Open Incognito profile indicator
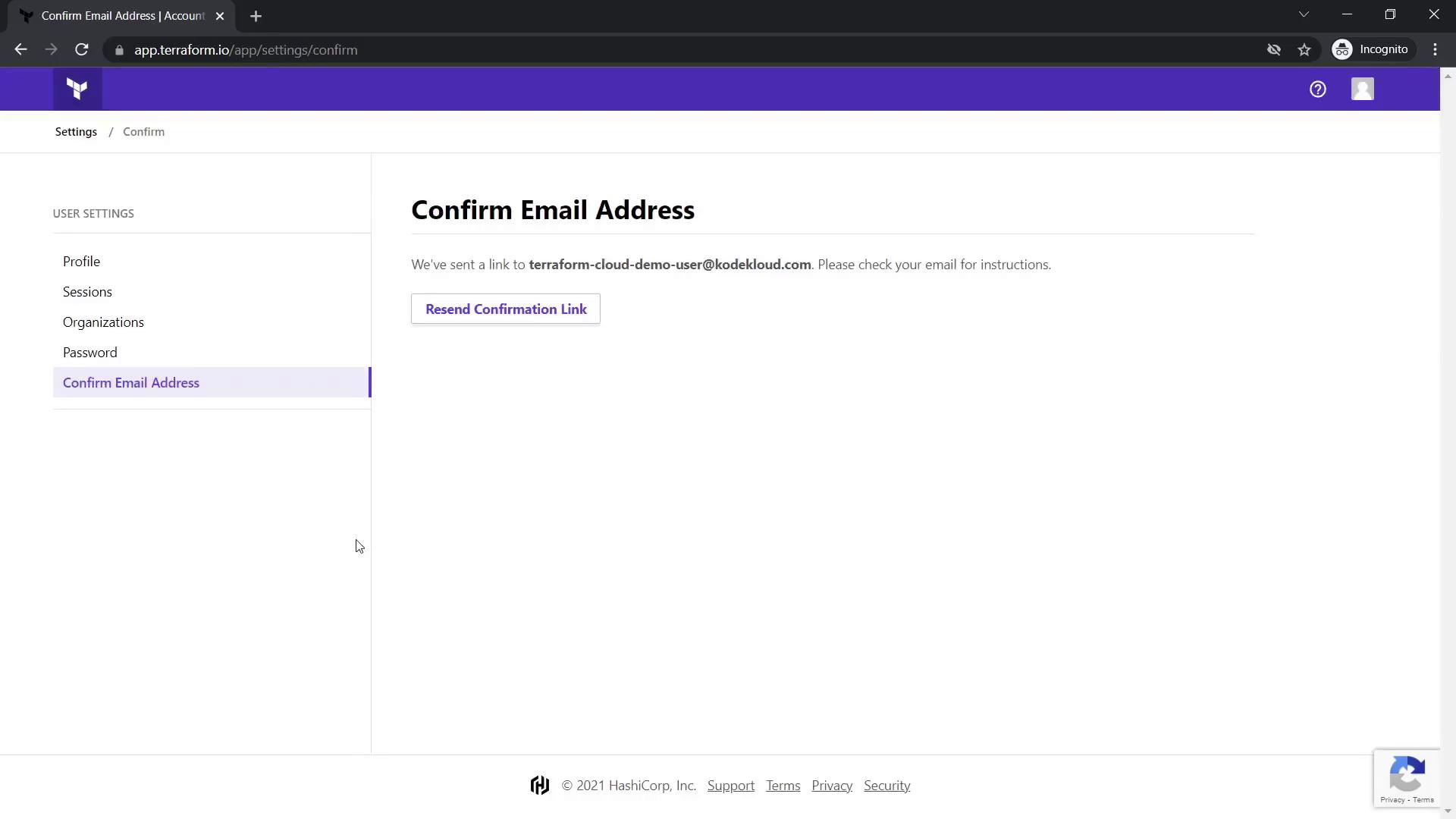The height and width of the screenshot is (819, 1456). pos(1373,50)
